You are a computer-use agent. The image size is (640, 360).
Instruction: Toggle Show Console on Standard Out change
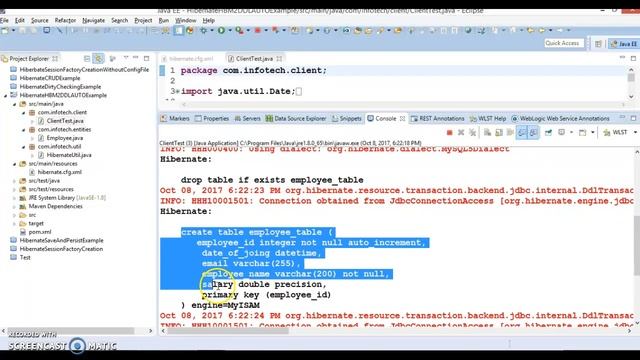coord(522,133)
